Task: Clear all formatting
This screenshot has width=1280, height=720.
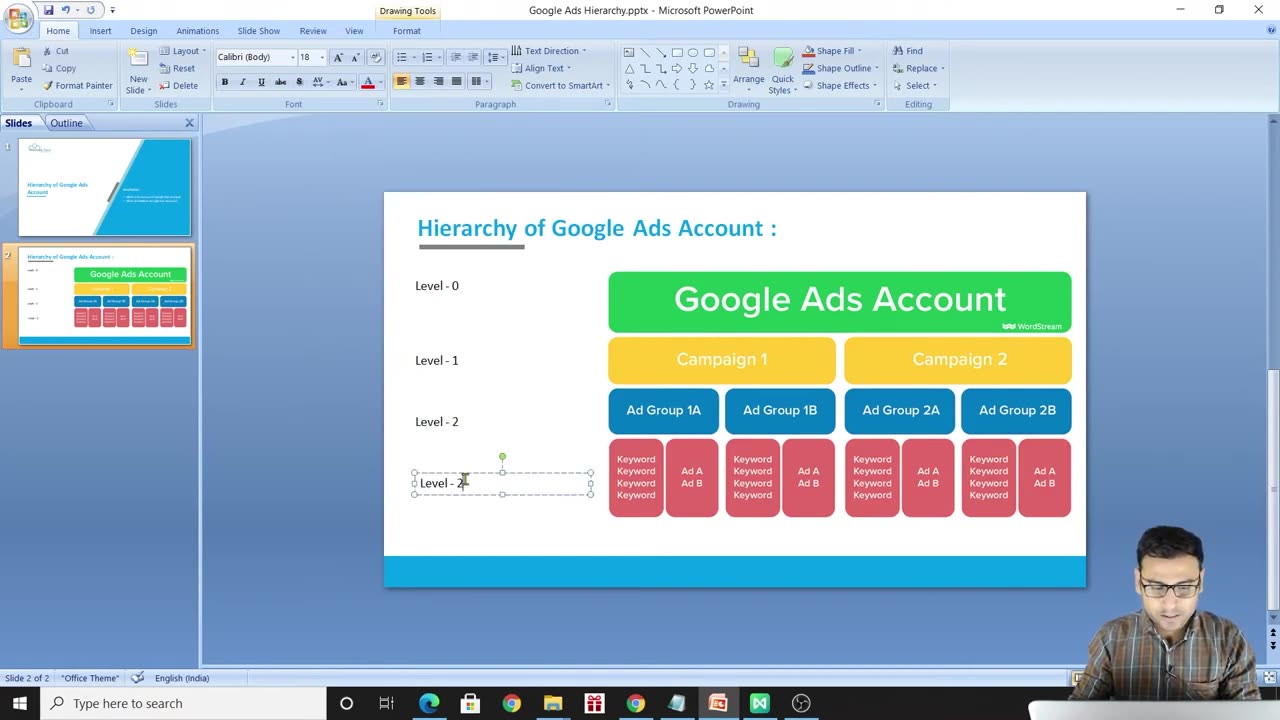Action: click(x=376, y=57)
